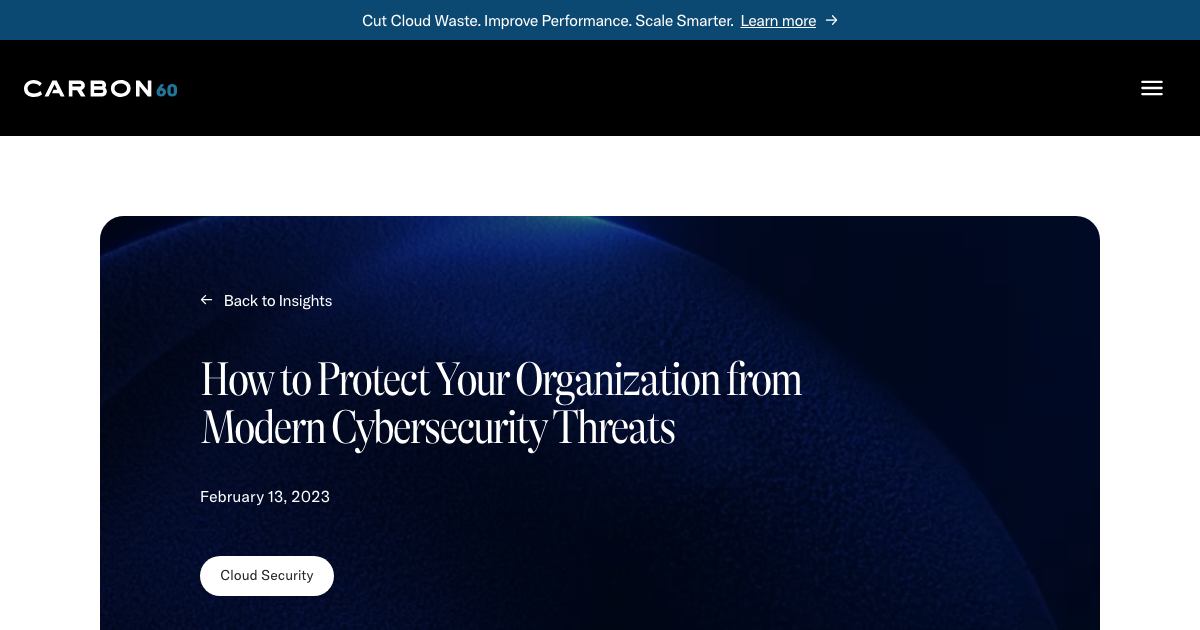
Task: Follow the Learn more banner link
Action: [778, 20]
